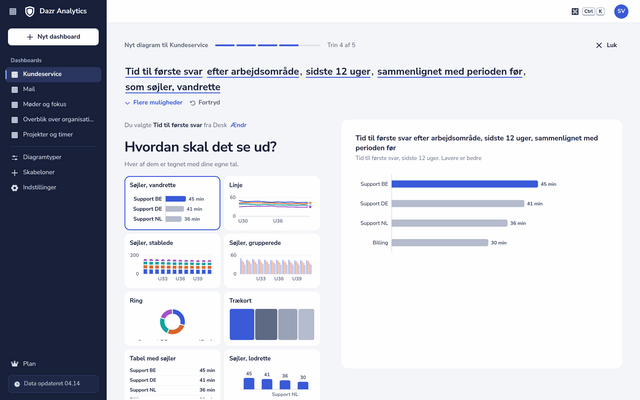Undo with Fortryd
This screenshot has width=640, height=400.
click(205, 102)
